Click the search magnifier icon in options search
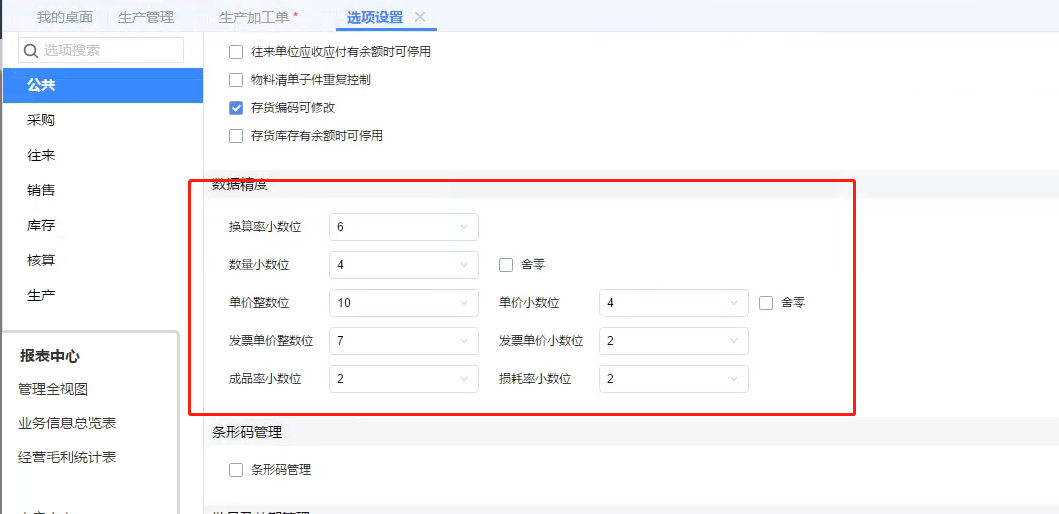1059x514 pixels. pyautogui.click(x=30, y=50)
